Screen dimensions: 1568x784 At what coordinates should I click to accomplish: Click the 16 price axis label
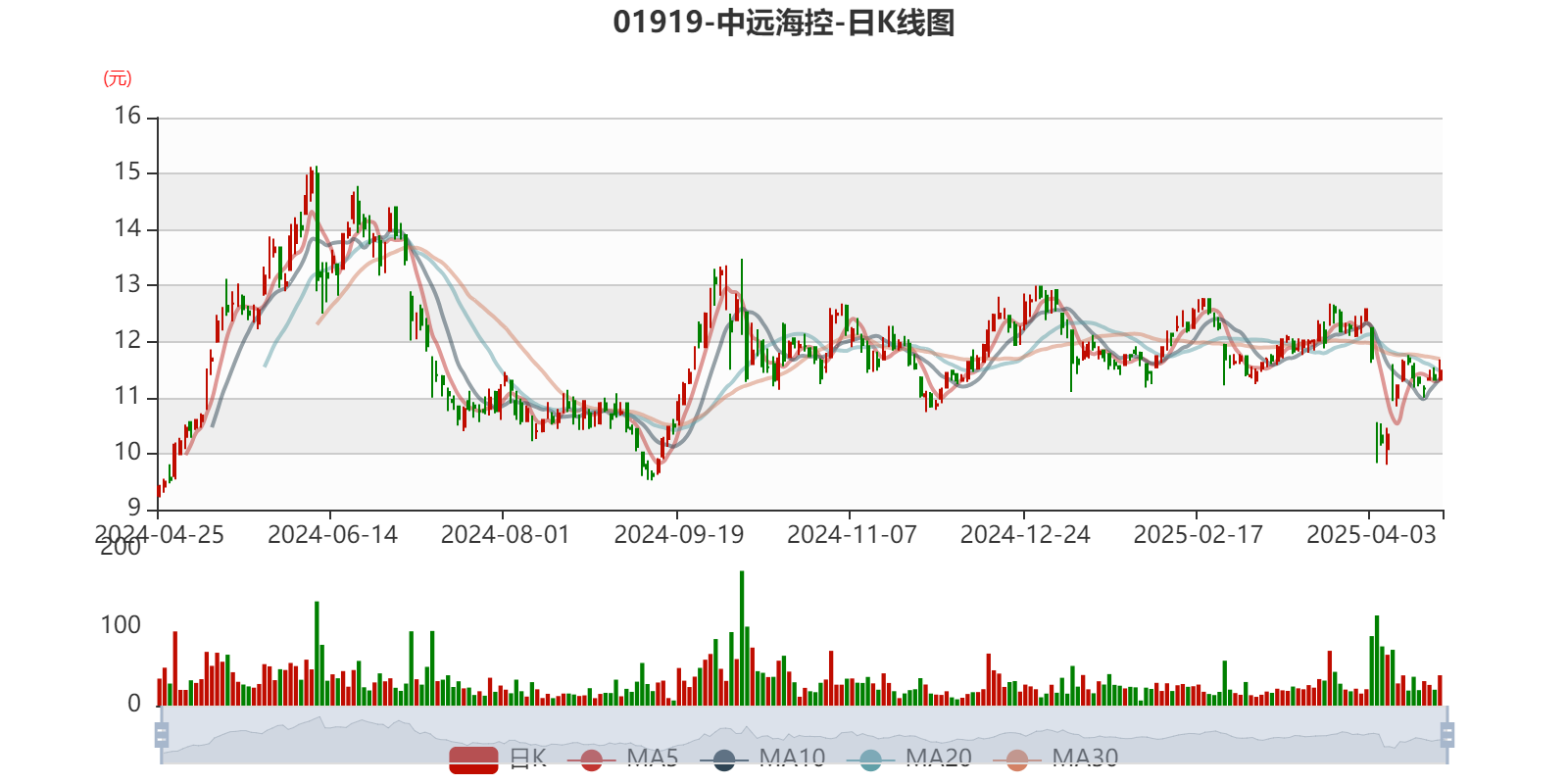tap(127, 117)
